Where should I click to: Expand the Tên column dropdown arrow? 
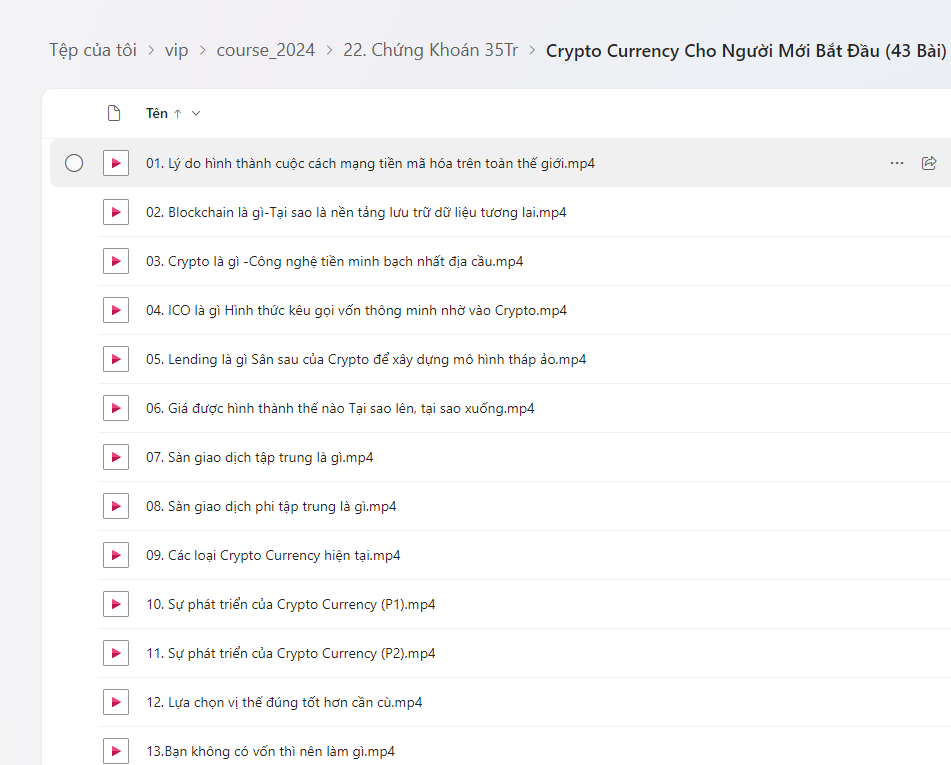(x=196, y=113)
